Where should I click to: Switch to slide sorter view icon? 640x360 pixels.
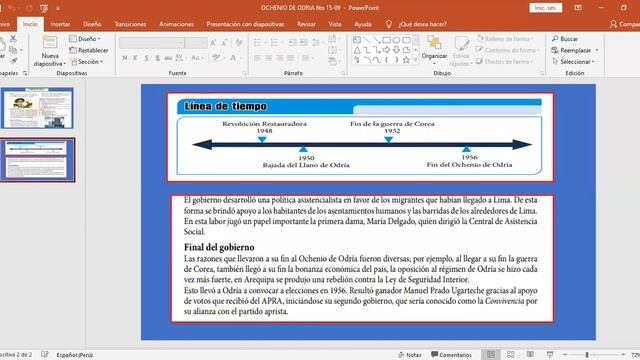tap(511, 355)
